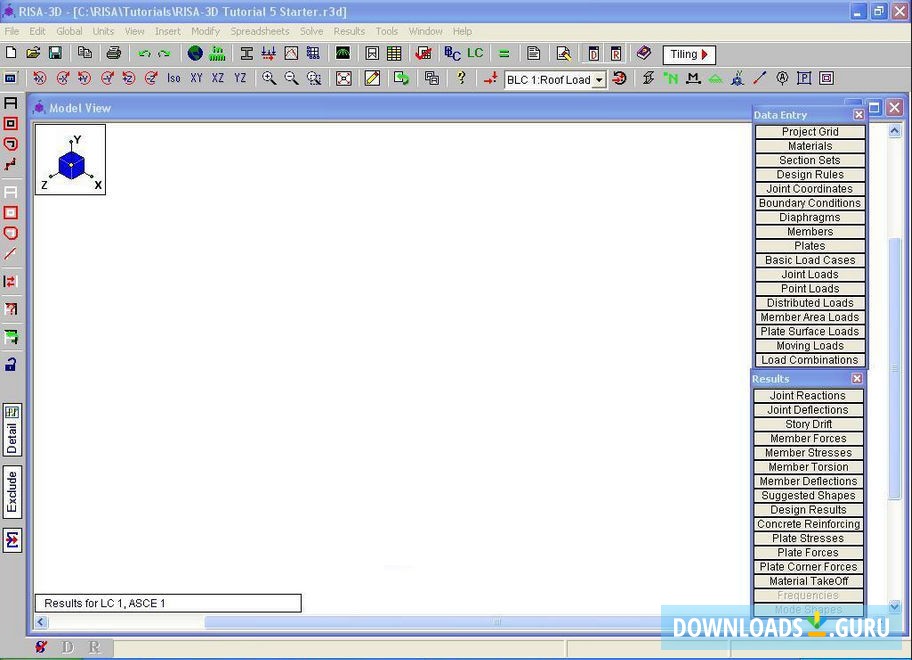This screenshot has width=912, height=660.
Task: Open the graphic editing pencil icon
Action: click(372, 78)
